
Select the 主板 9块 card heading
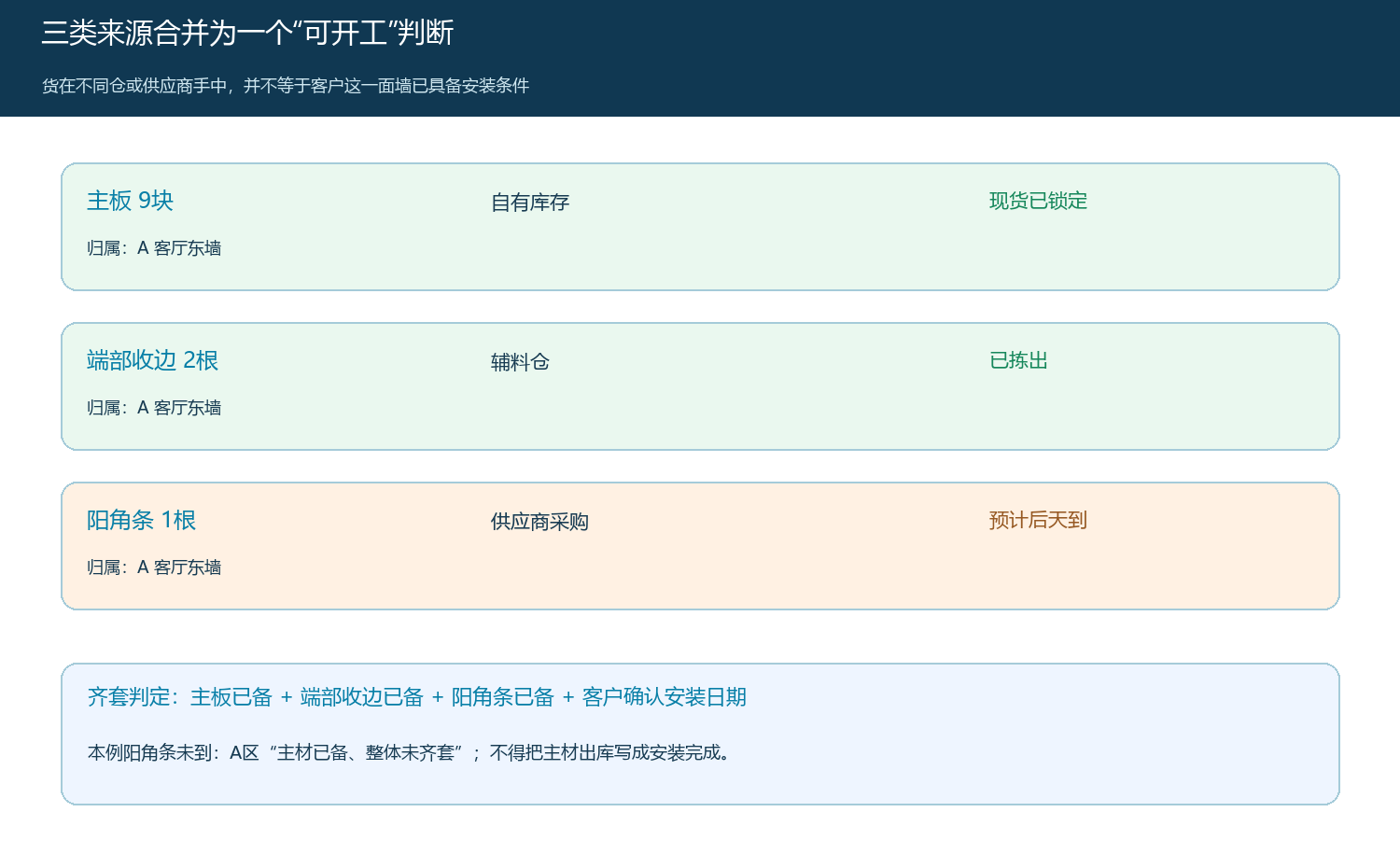(130, 201)
